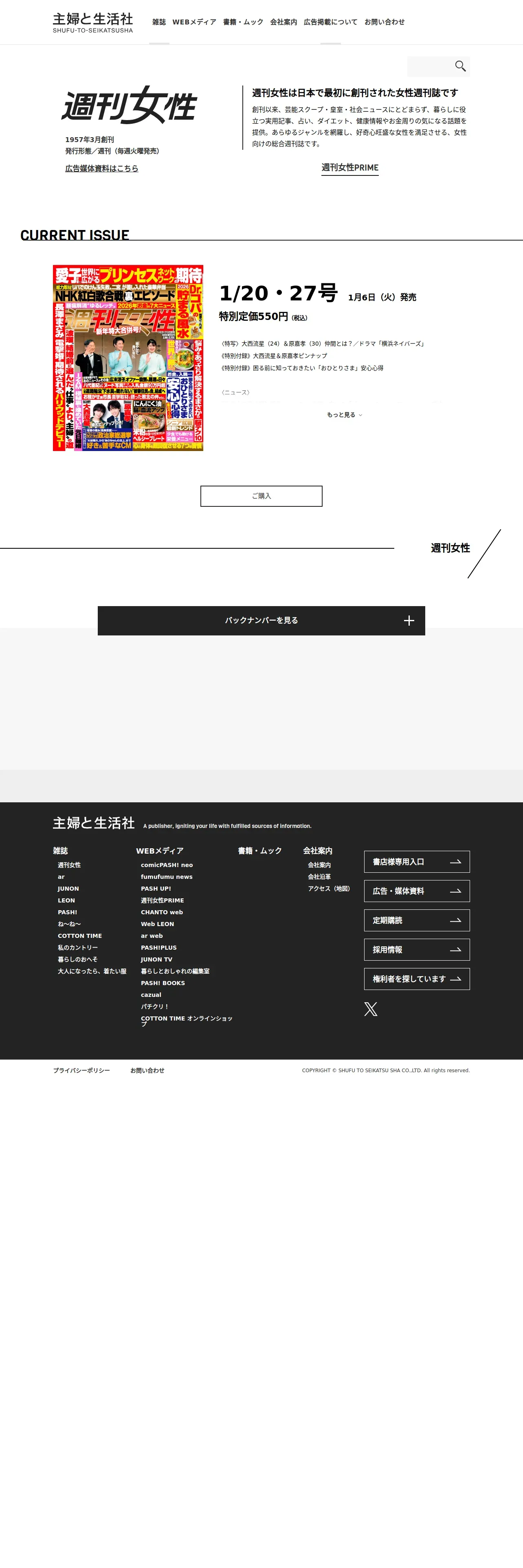
Task: Click the 書籍・ムック footer heading
Action: coord(260,850)
